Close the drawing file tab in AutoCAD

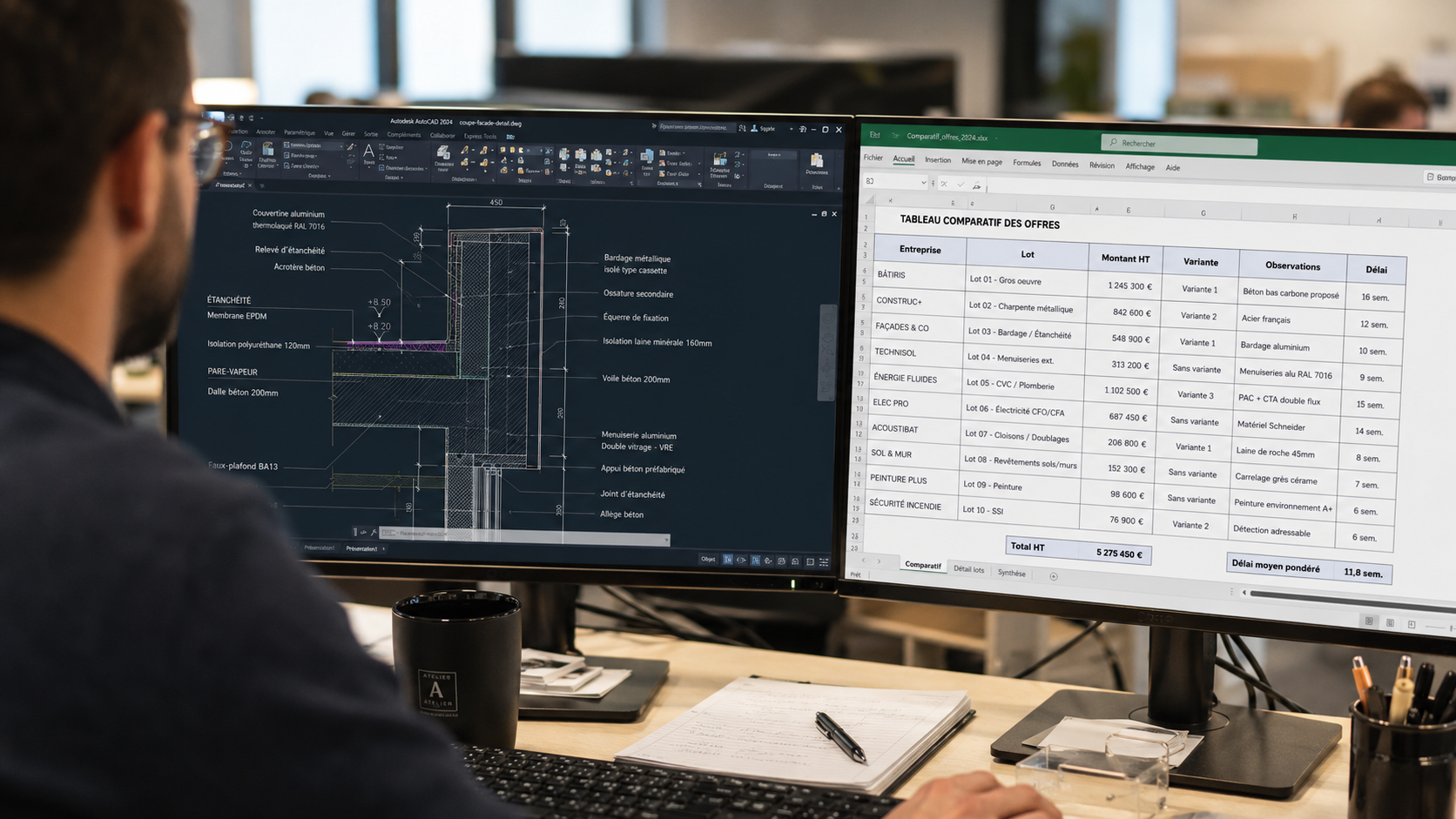(250, 185)
